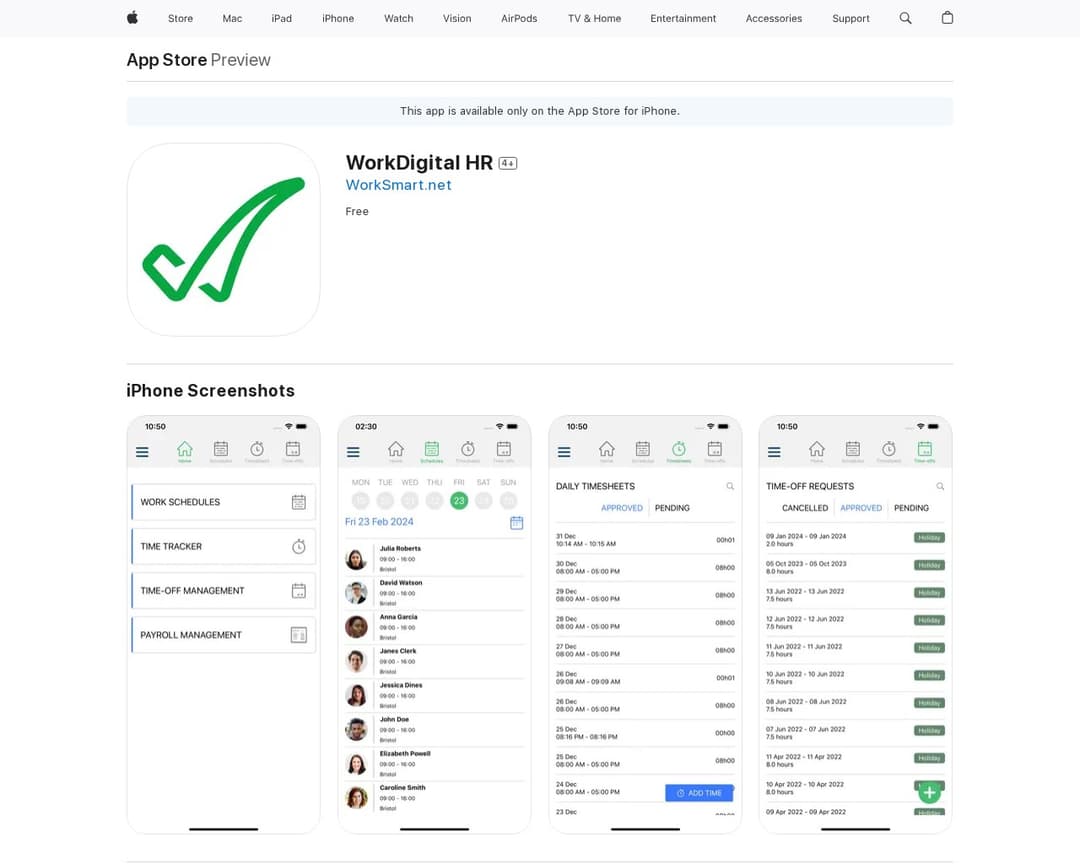The width and height of the screenshot is (1080, 864).
Task: Open the Entertainment menu
Action: tap(683, 19)
